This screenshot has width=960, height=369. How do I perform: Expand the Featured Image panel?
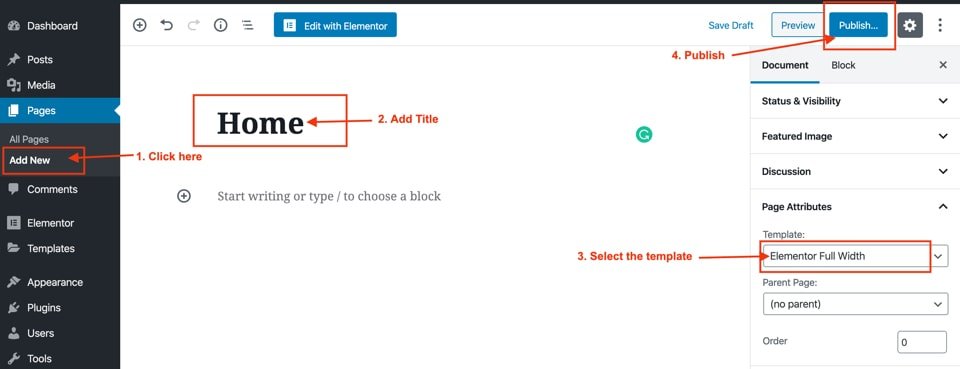[855, 136]
